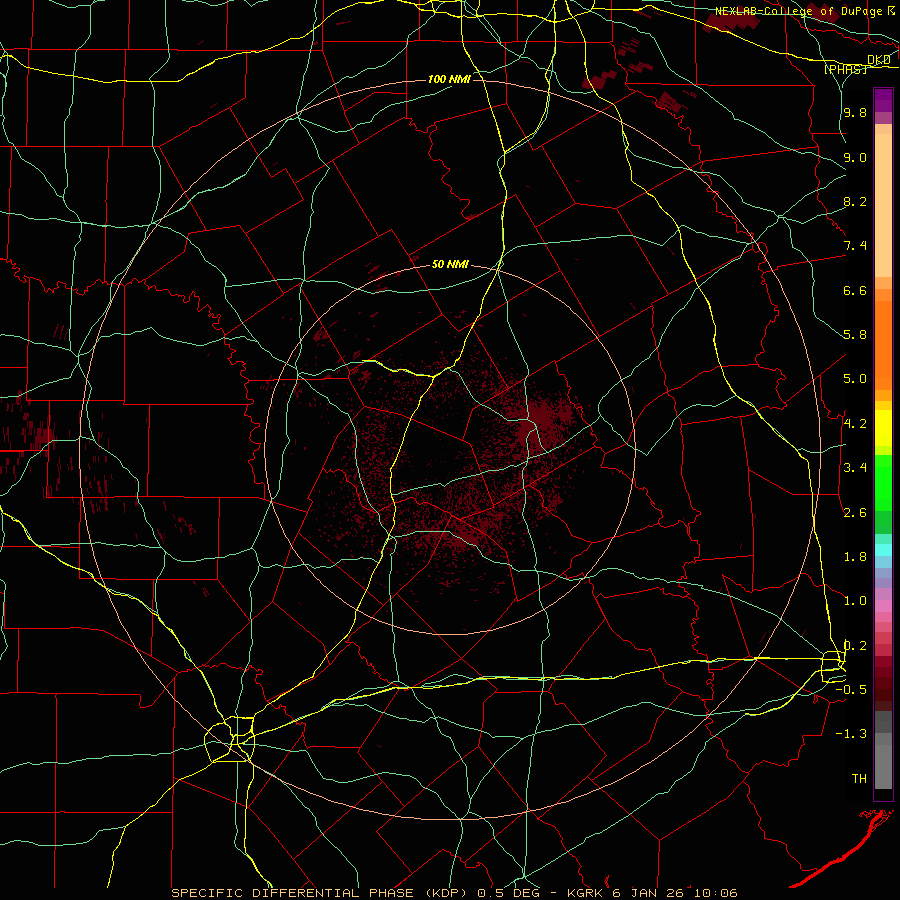This screenshot has width=900, height=900.
Task: Click the 2.6 scale label
Action: click(x=855, y=513)
